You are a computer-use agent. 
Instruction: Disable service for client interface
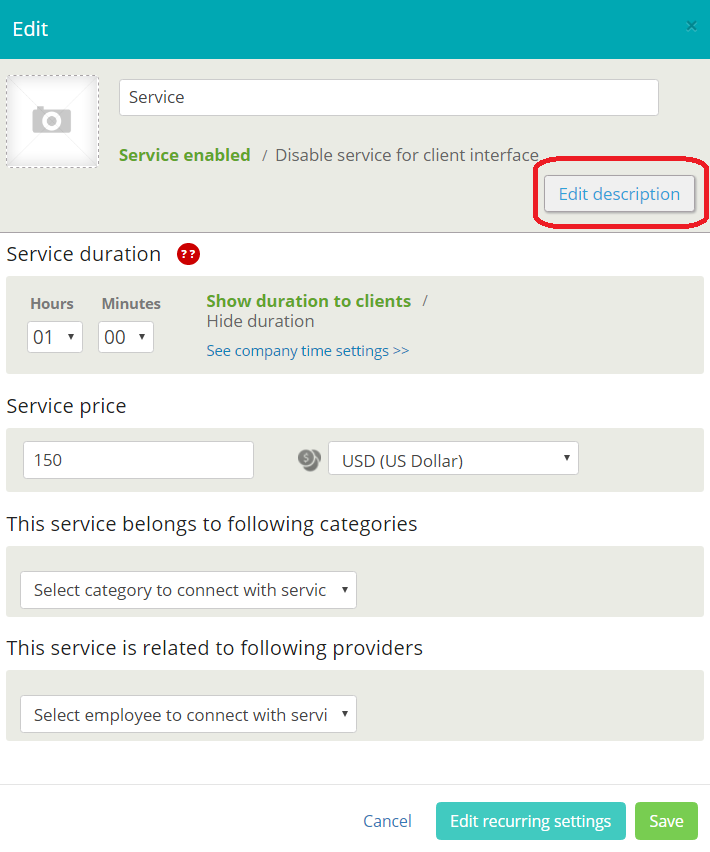(406, 155)
